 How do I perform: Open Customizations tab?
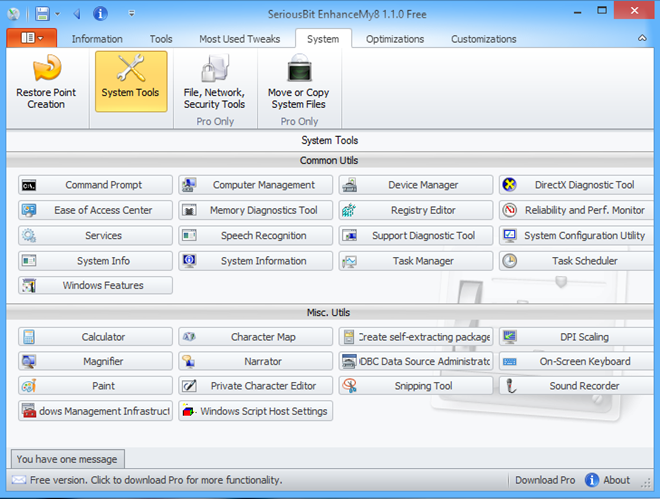click(484, 39)
